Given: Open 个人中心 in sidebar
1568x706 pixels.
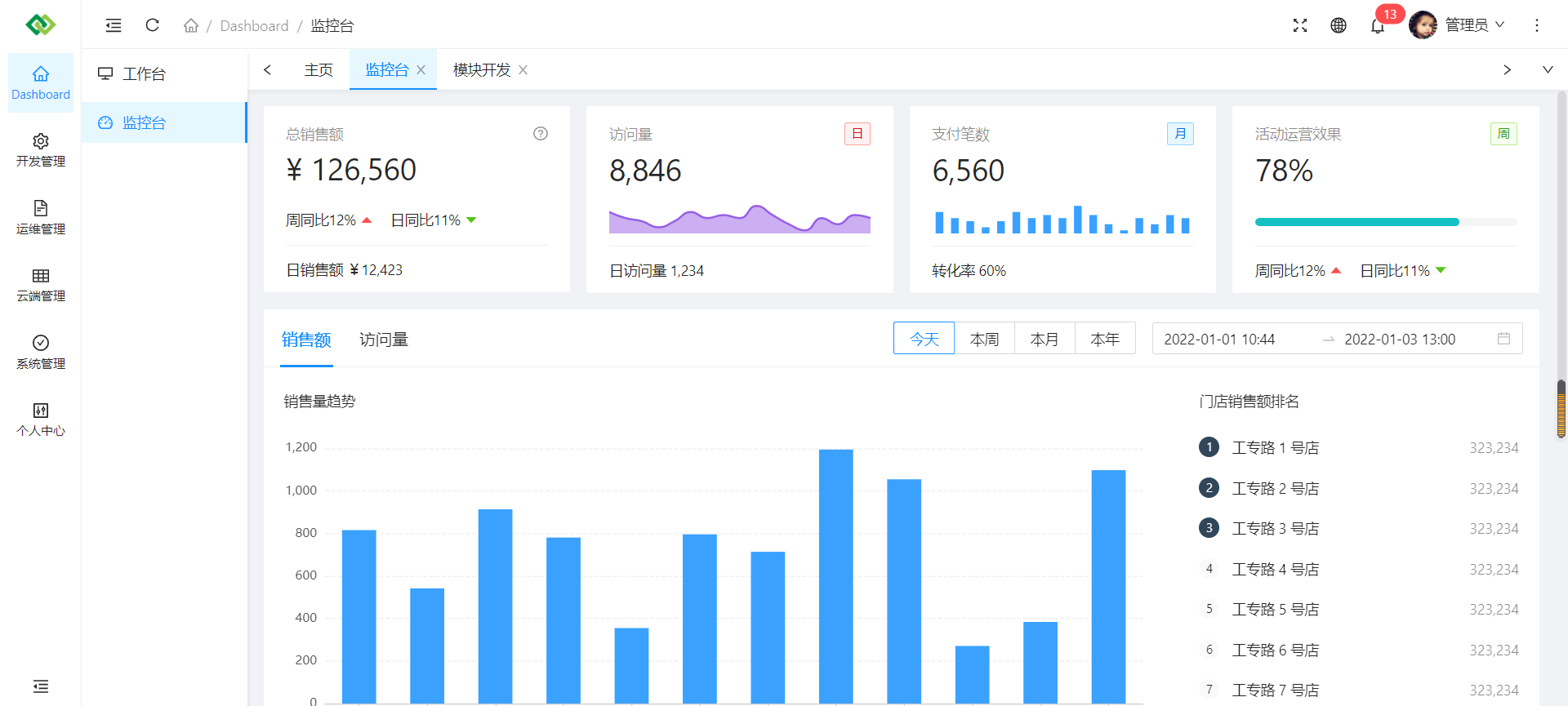Looking at the screenshot, I should [41, 420].
